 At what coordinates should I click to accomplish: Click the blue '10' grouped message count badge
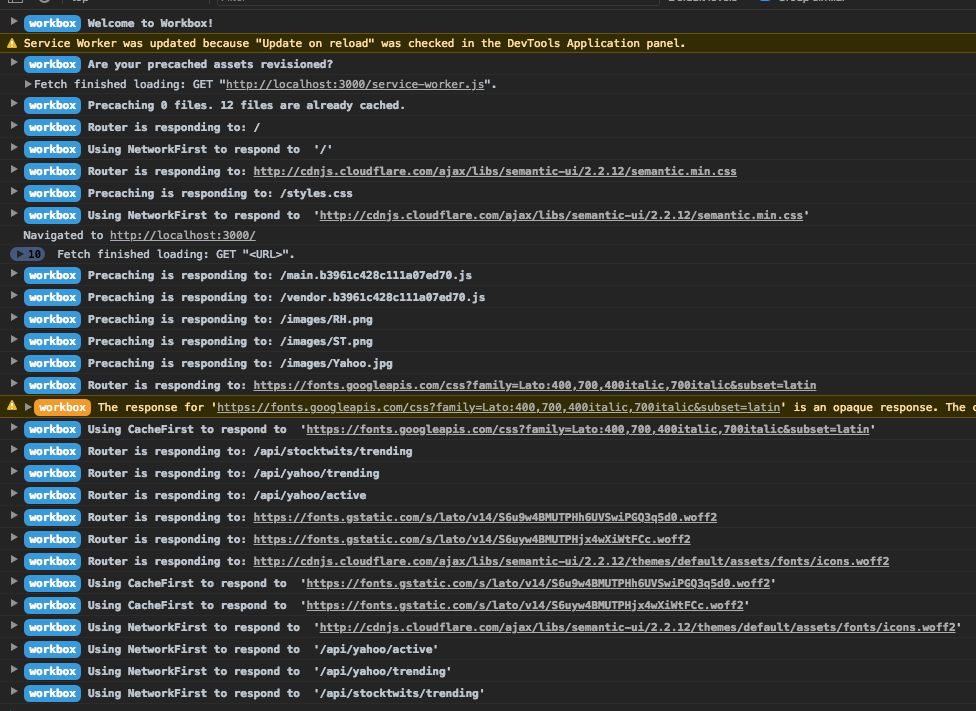(x=27, y=254)
